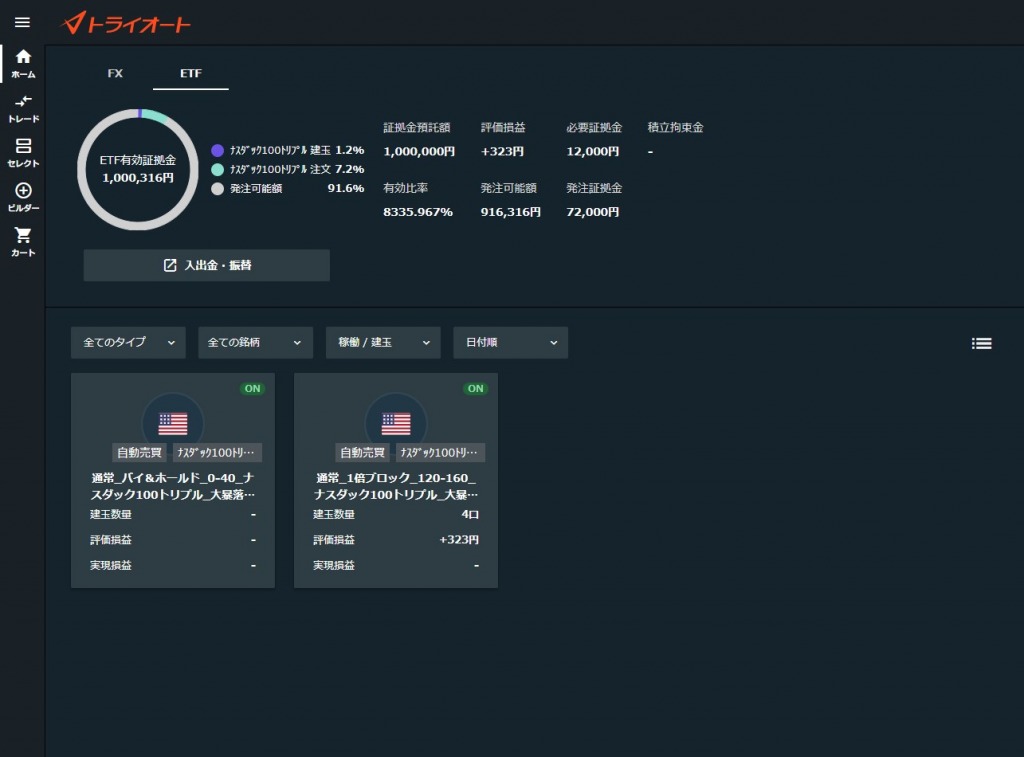Expand the 全てのタイプ dropdown

coord(128,342)
